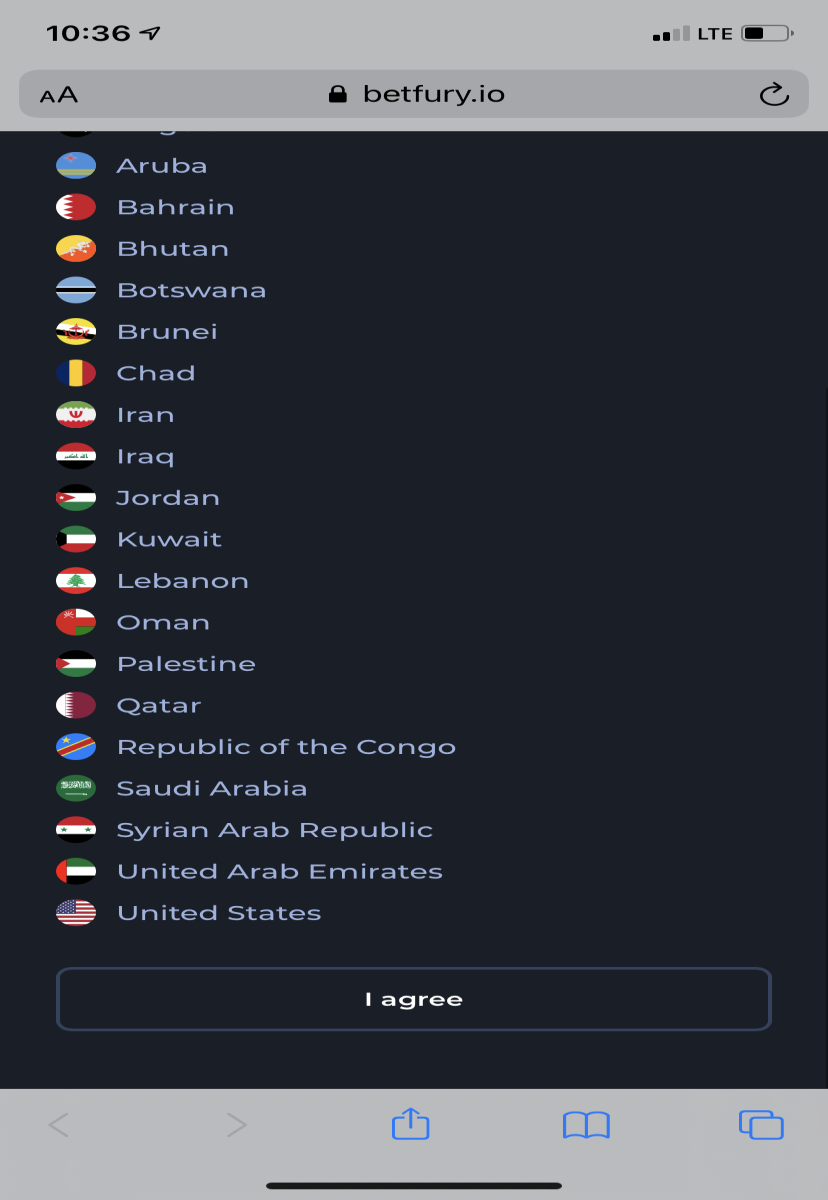Viewport: 828px width, 1200px height.
Task: Click the Republic of the Congo label
Action: pos(286,747)
